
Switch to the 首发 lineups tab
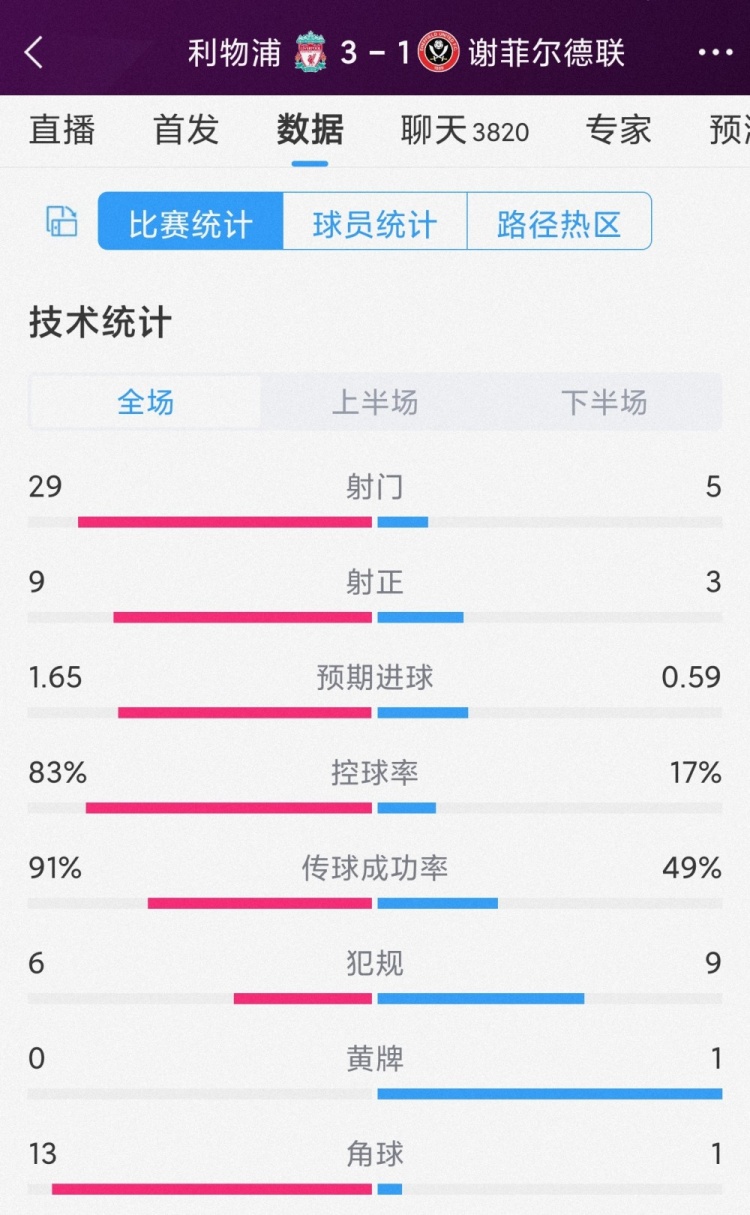coord(183,130)
